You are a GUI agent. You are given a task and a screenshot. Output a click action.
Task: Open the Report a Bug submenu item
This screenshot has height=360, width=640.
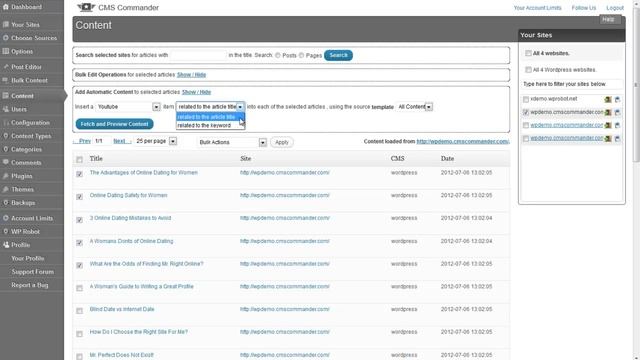point(30,285)
